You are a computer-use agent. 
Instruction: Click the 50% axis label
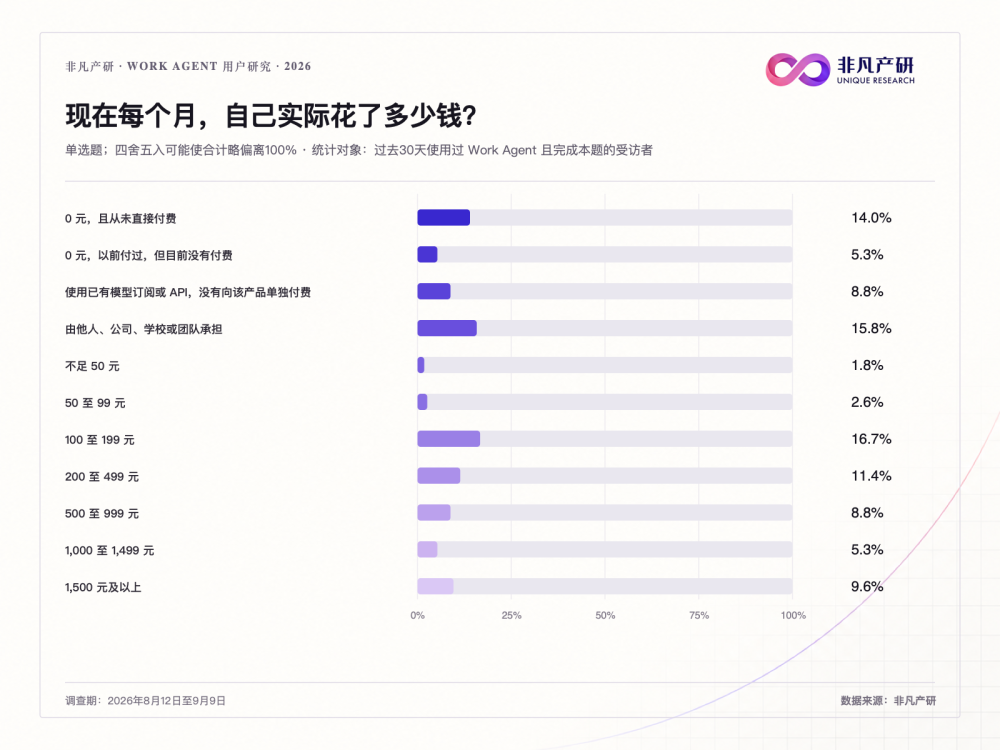(605, 615)
